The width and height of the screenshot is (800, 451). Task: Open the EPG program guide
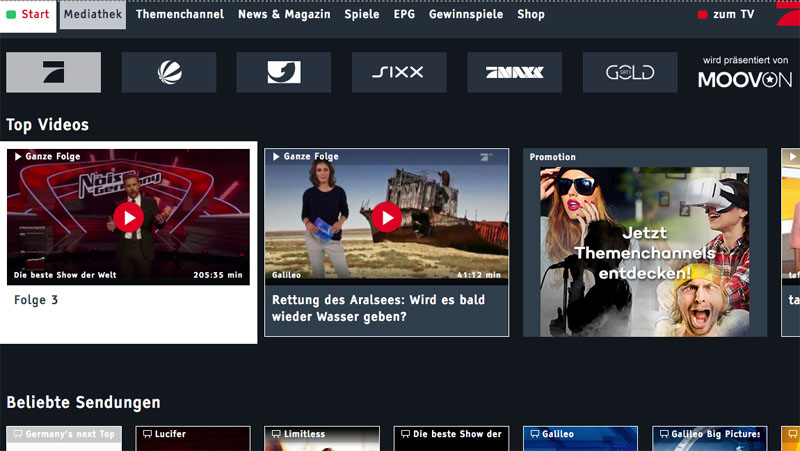pyautogui.click(x=404, y=14)
